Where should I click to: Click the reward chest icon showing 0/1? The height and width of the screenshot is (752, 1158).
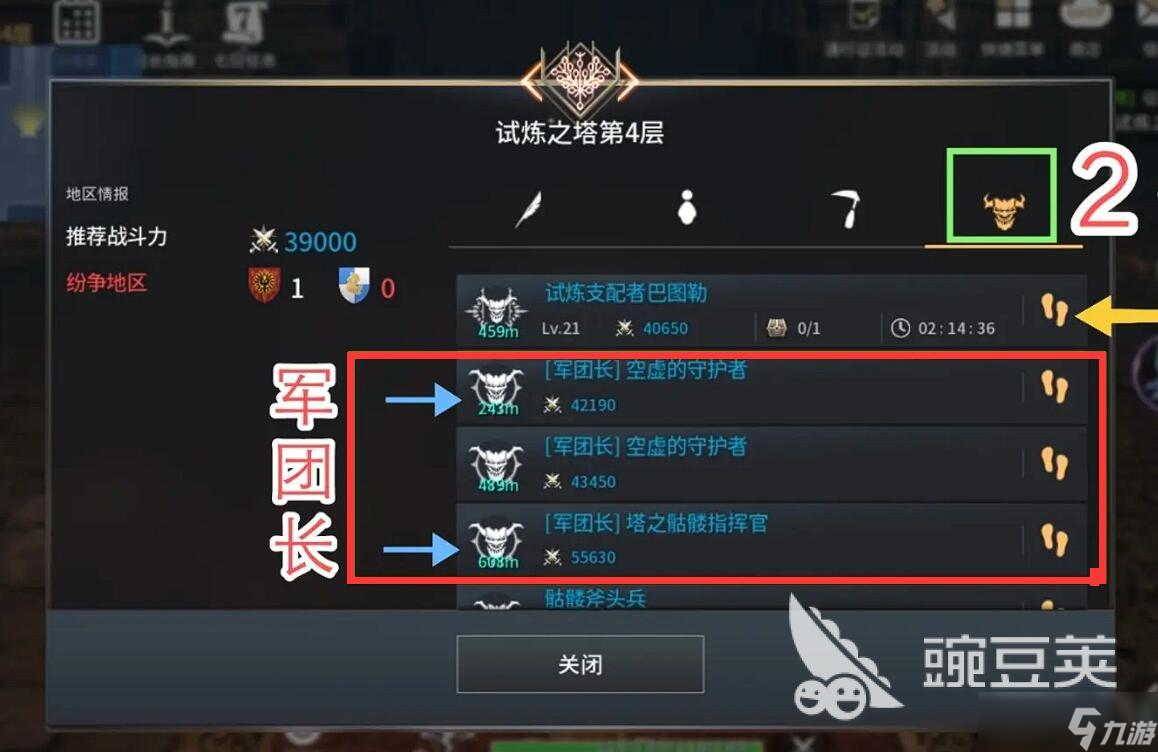click(x=776, y=328)
